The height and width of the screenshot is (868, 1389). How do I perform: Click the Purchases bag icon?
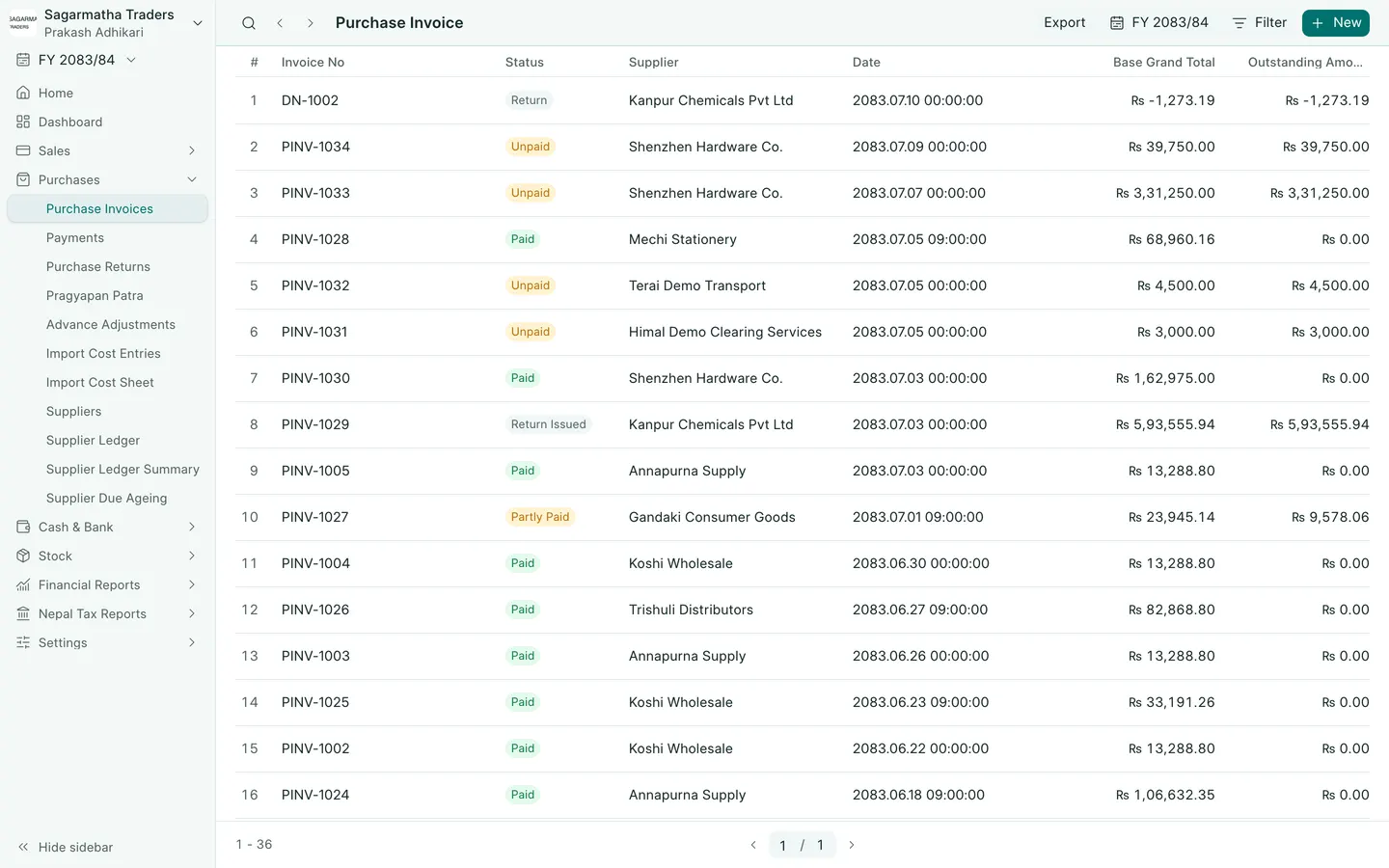[23, 179]
